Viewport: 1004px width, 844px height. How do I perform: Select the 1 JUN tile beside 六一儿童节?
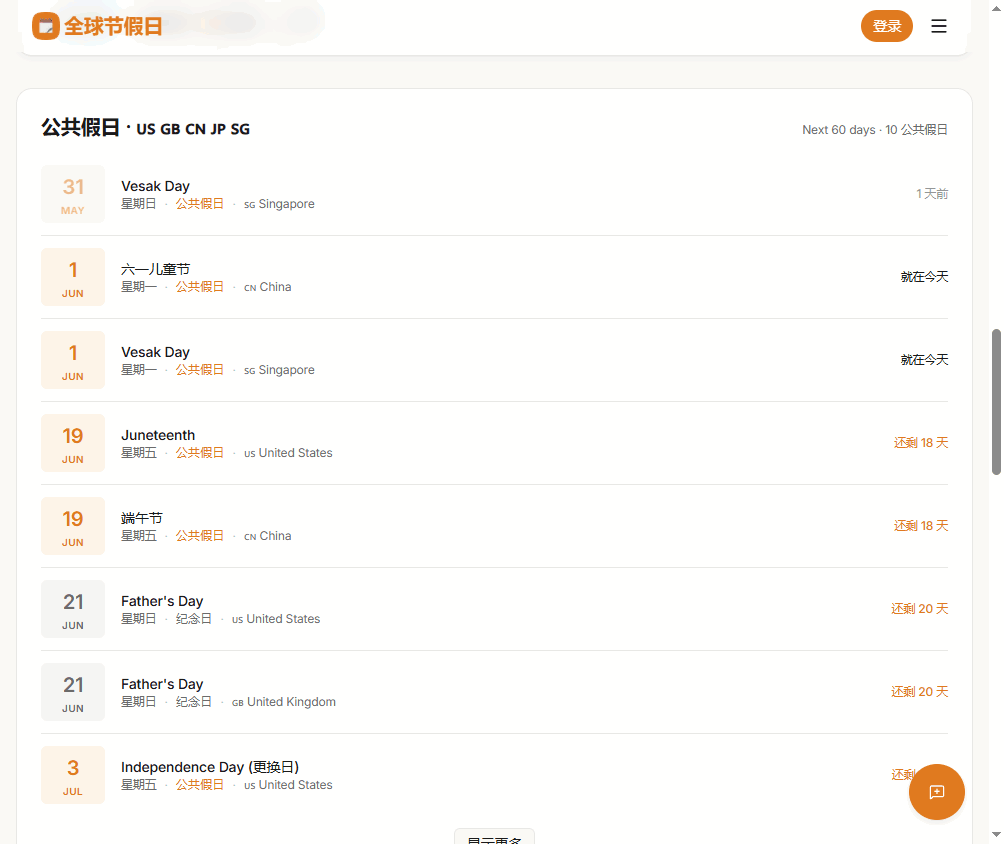coord(73,277)
